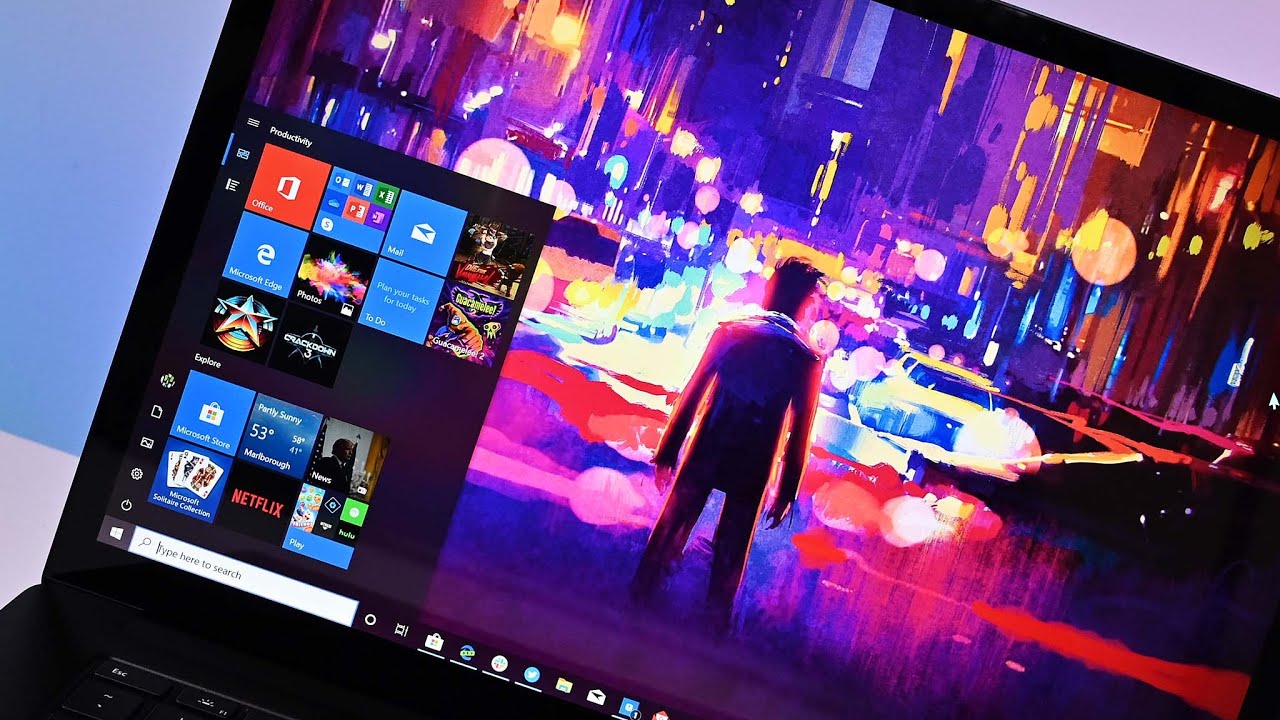Open the Mail tile in Start
Viewport: 1280px width, 720px height.
click(427, 234)
